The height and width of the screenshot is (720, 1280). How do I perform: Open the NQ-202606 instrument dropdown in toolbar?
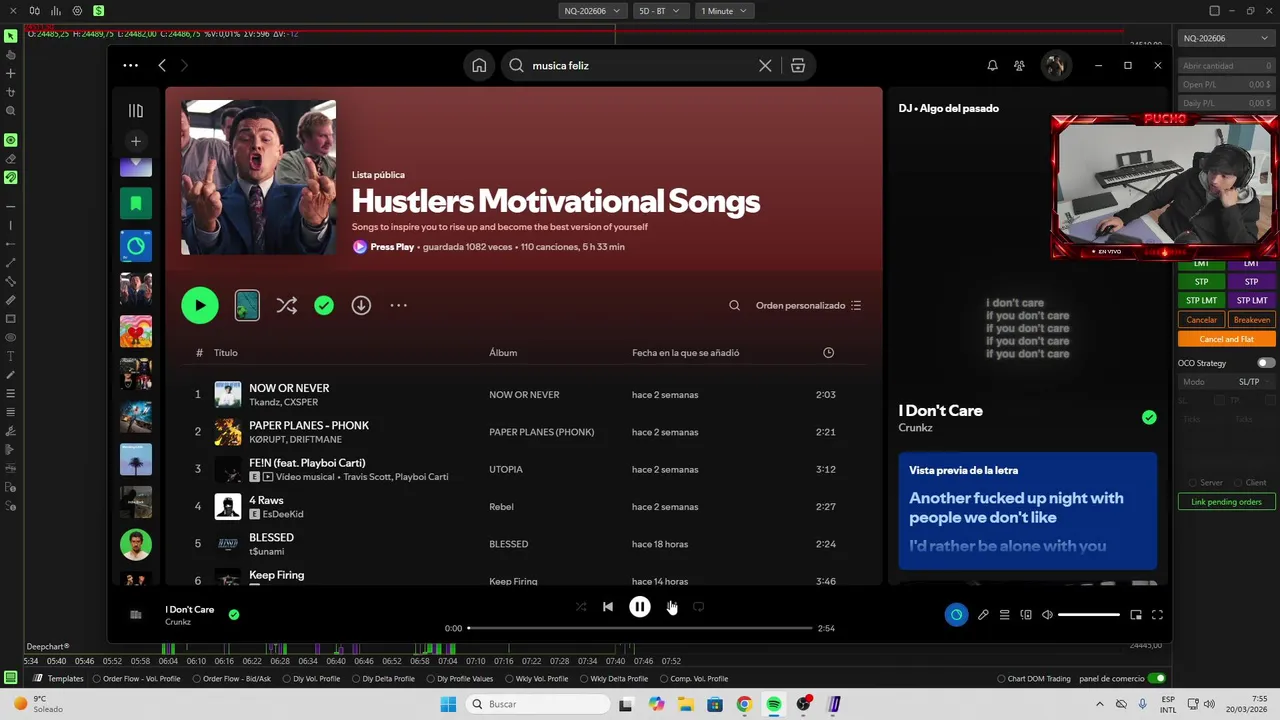pos(591,11)
